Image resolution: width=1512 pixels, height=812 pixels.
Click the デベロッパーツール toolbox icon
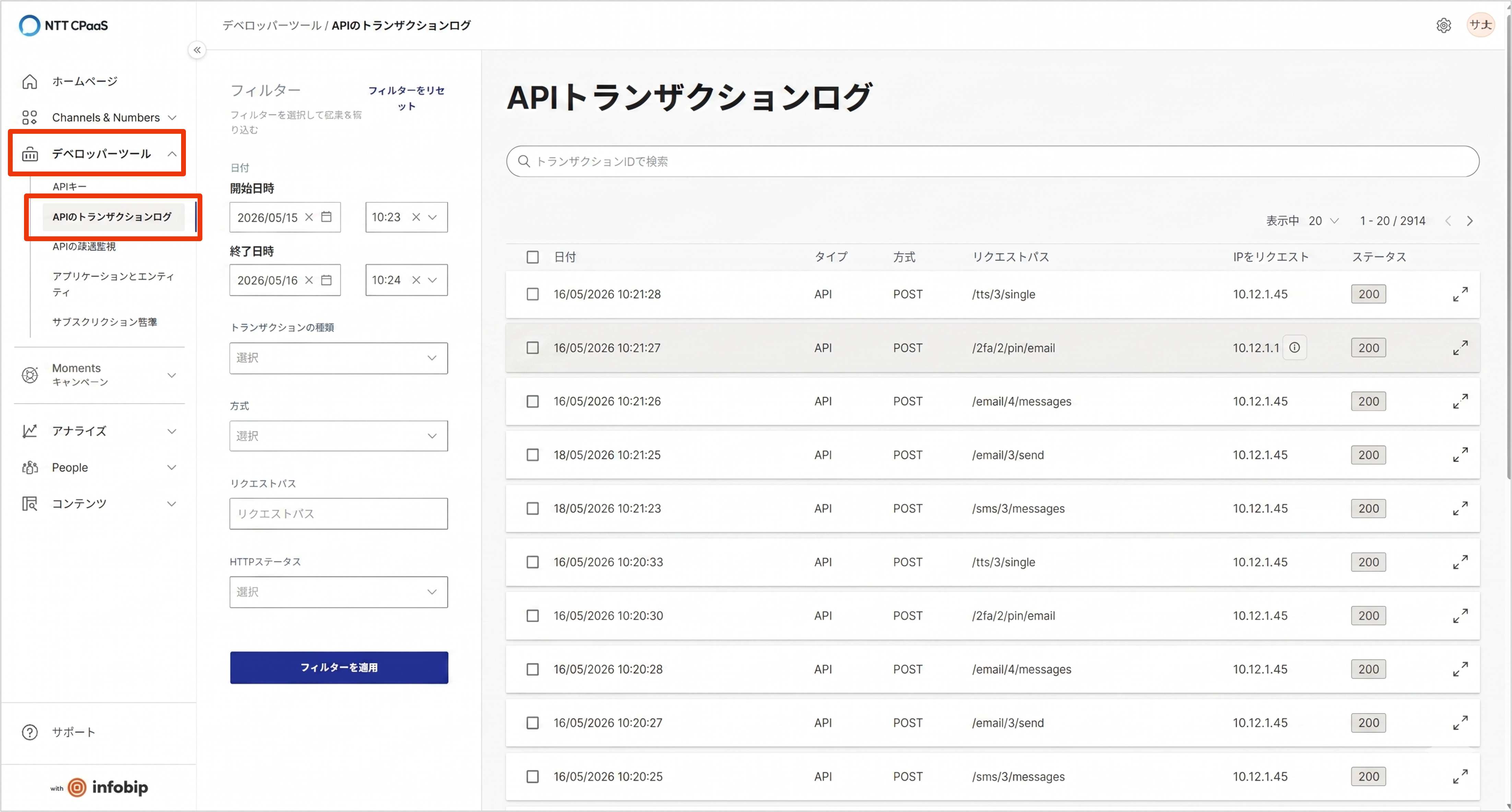pyautogui.click(x=29, y=154)
